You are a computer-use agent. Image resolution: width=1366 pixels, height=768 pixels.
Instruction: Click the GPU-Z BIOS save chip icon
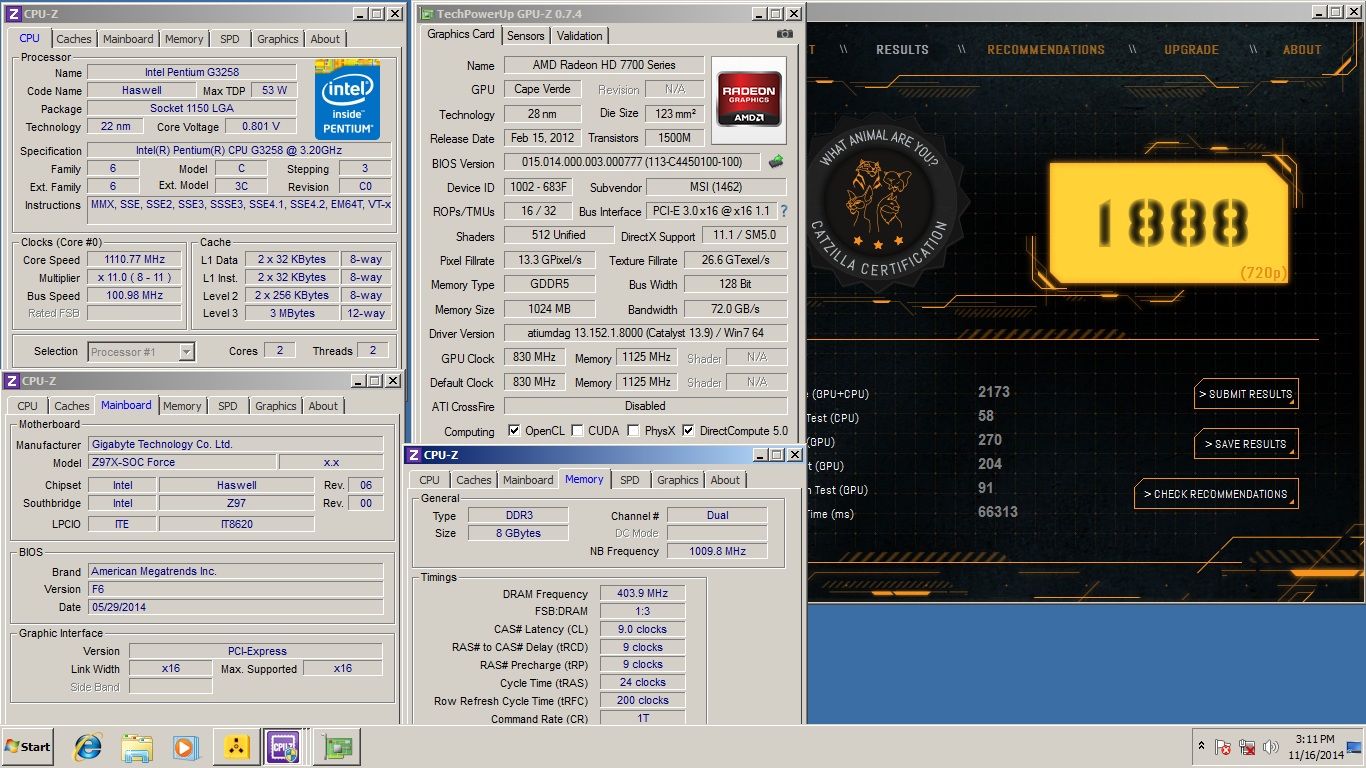(x=776, y=162)
